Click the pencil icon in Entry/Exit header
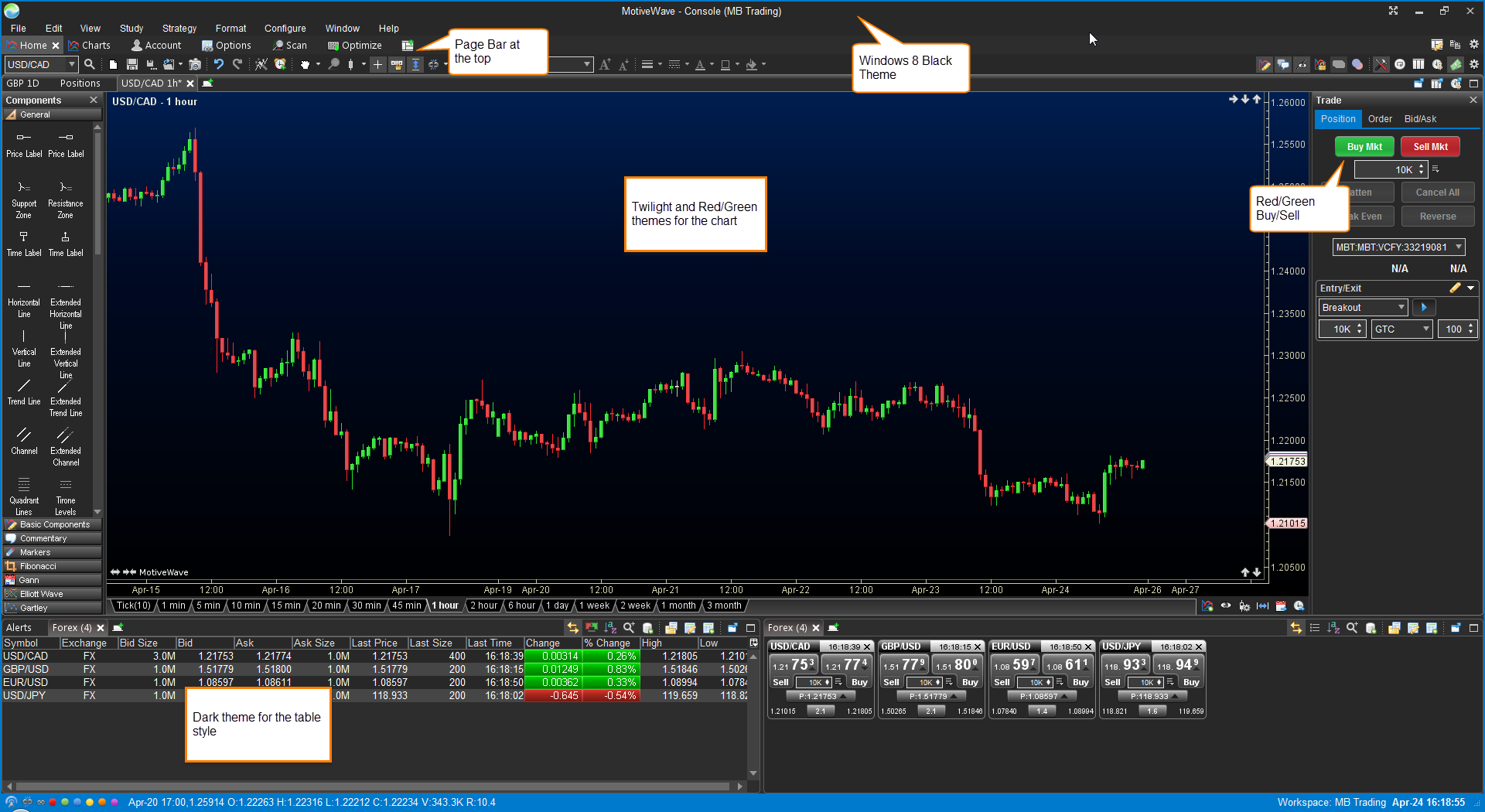 coord(1455,288)
